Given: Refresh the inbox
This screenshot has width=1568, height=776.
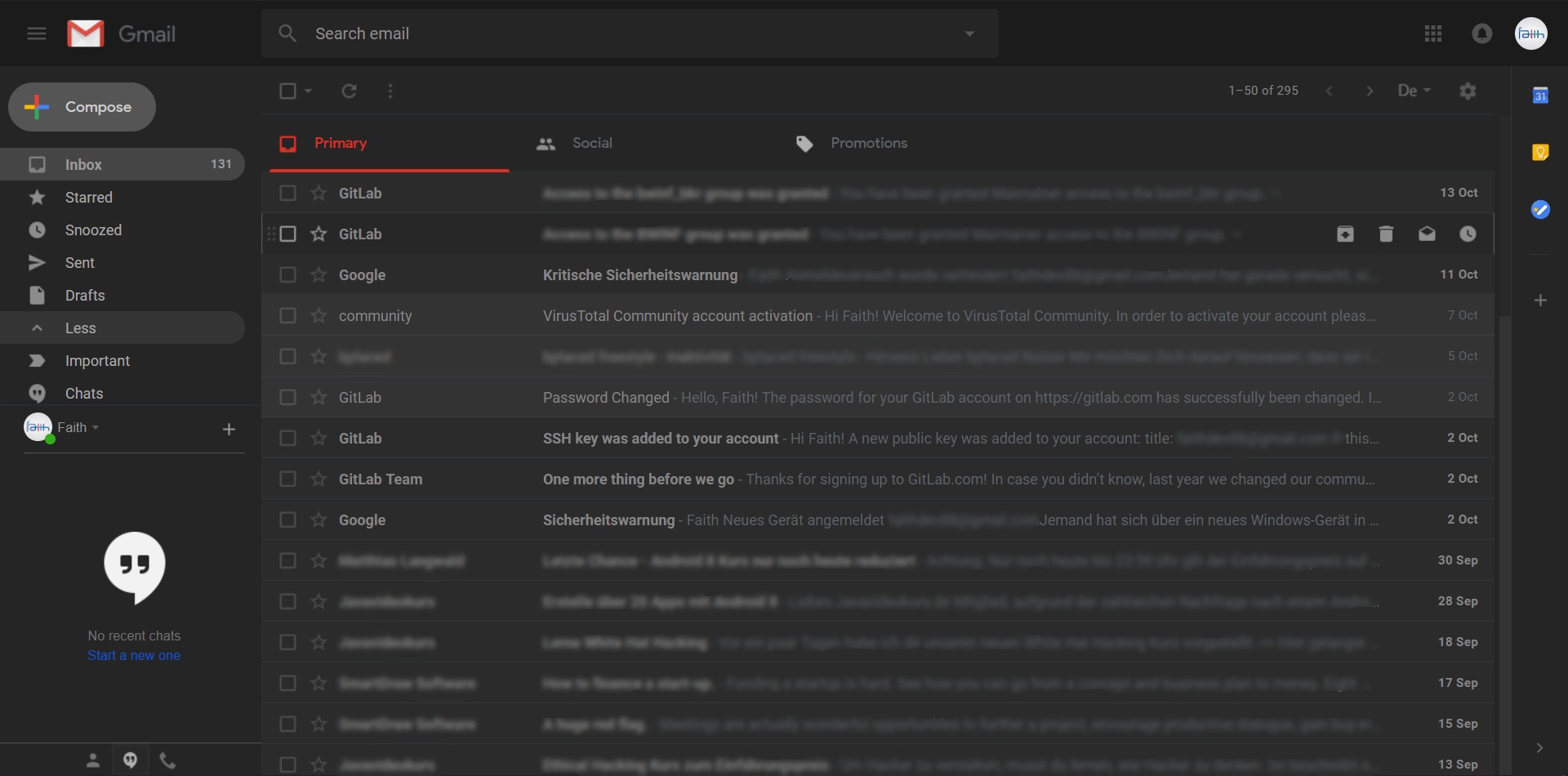Looking at the screenshot, I should pyautogui.click(x=349, y=91).
